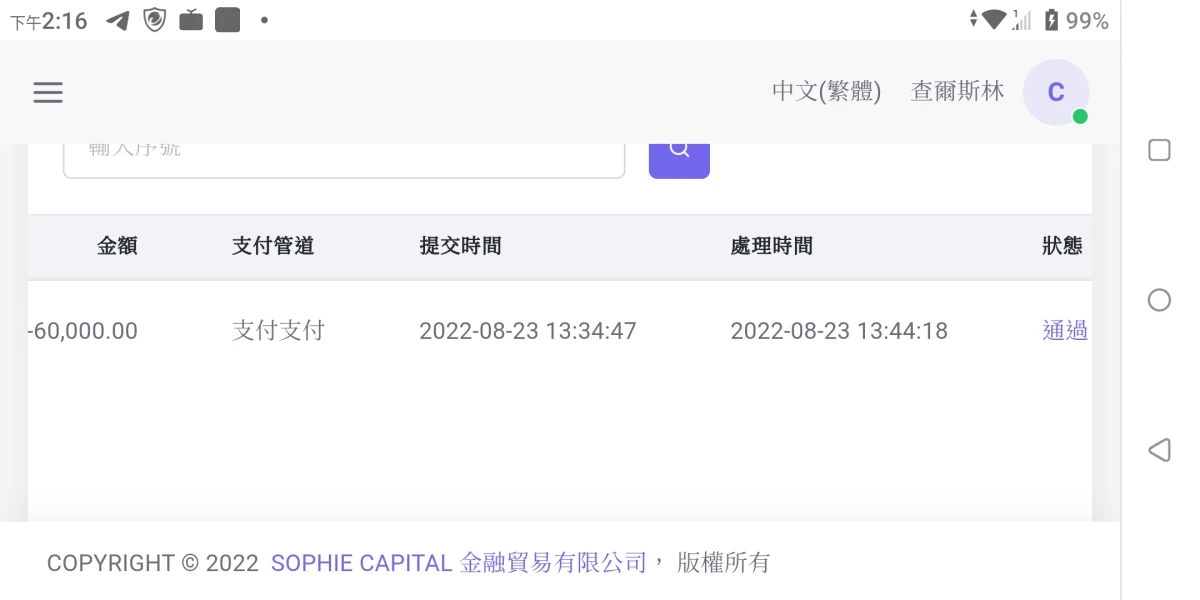This screenshot has width=1200, height=600.
Task: Tap the shield icon in status bar
Action: [154, 20]
